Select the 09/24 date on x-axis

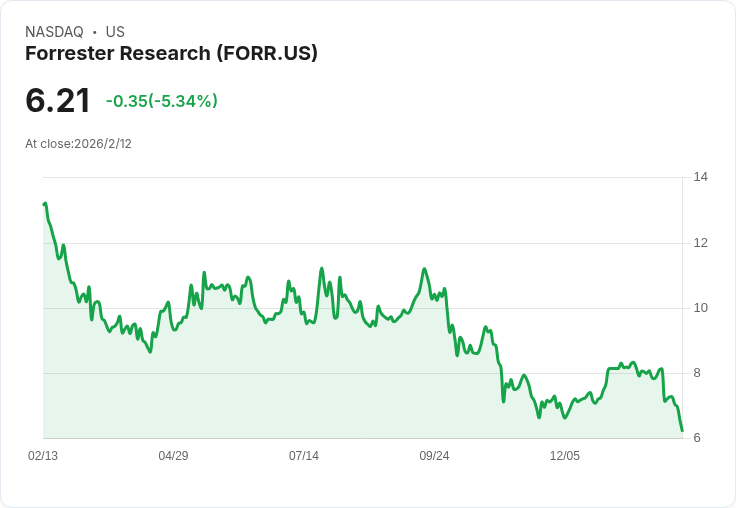tap(434, 456)
